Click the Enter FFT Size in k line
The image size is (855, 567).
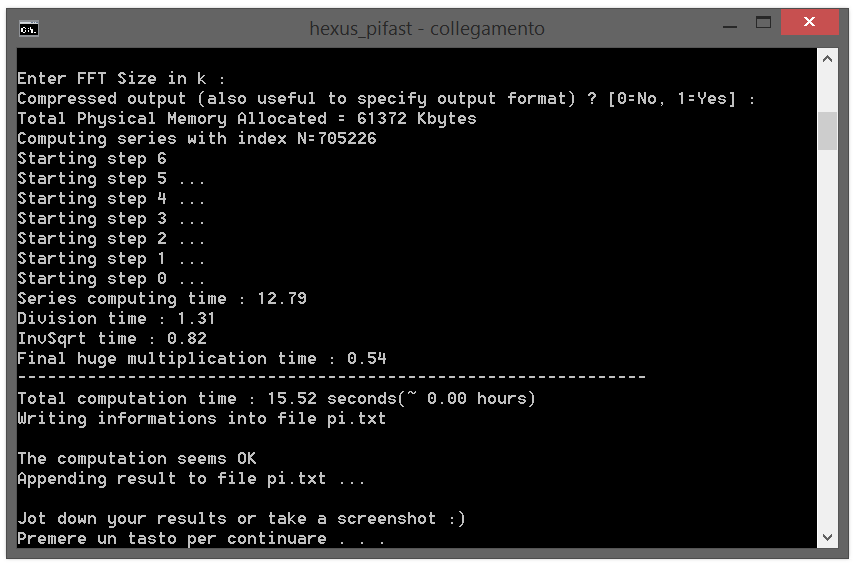pos(121,79)
